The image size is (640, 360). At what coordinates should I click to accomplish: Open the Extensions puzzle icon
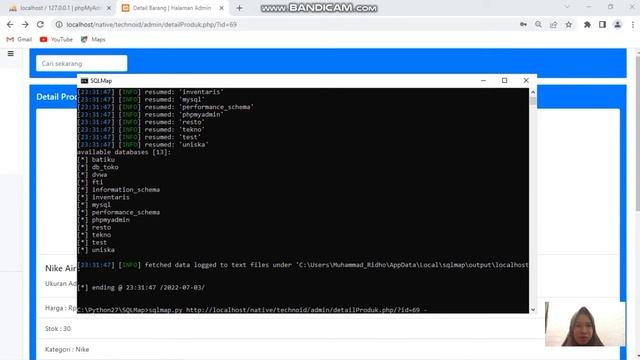(x=587, y=24)
